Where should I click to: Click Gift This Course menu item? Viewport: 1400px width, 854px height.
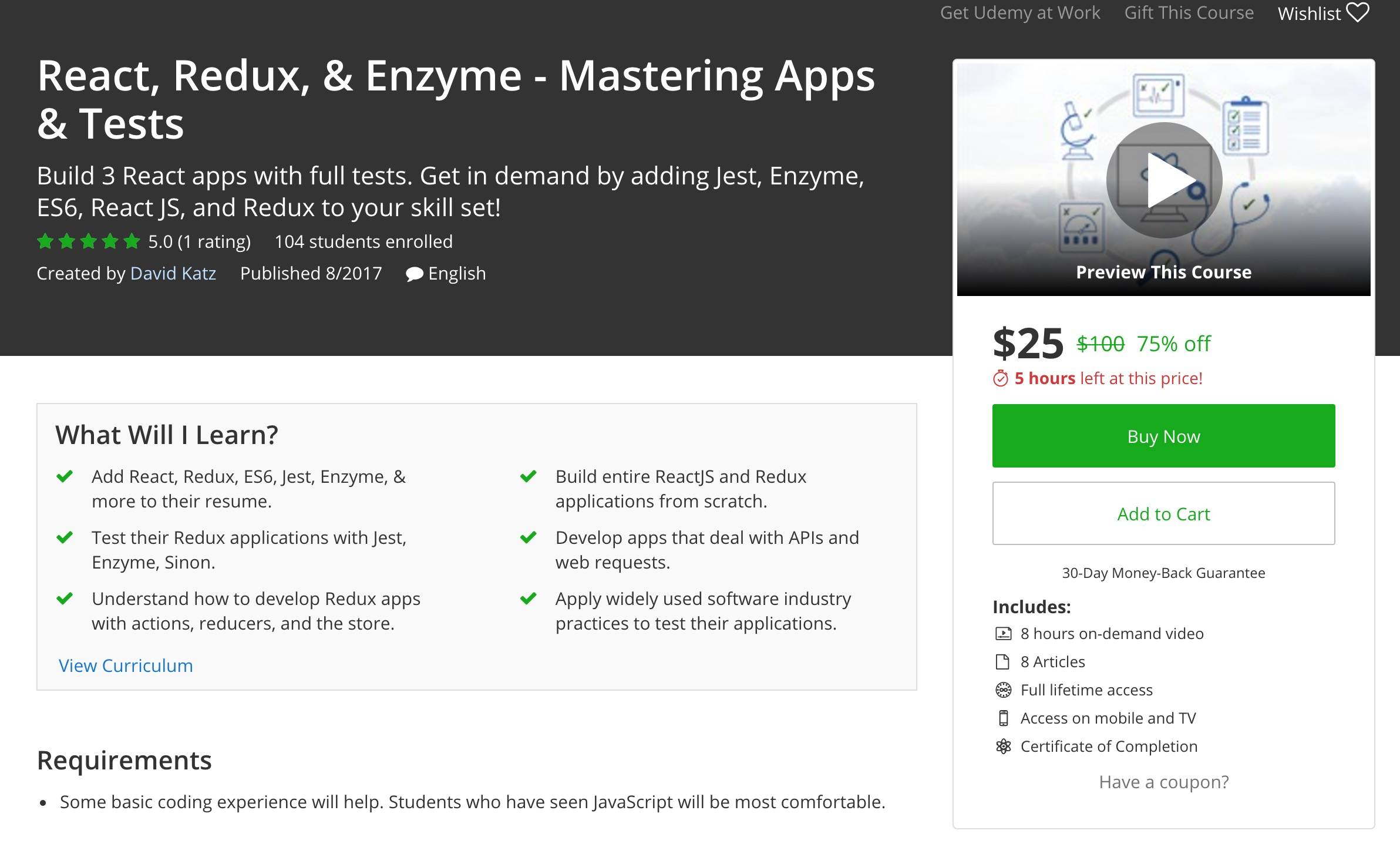click(1188, 14)
